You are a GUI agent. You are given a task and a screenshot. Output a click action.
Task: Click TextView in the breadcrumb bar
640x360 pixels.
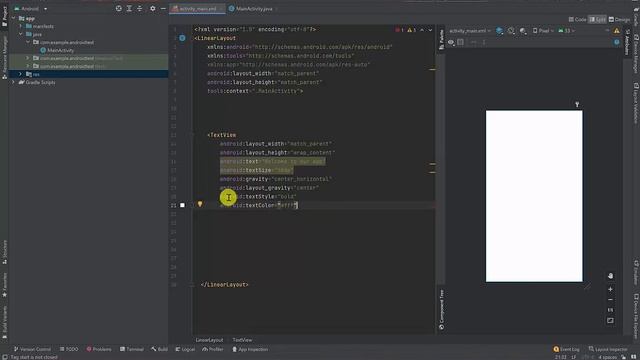tap(242, 340)
